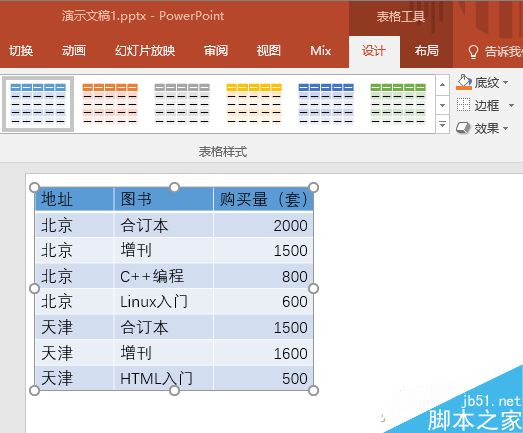Open the 底纹 dropdown arrow

(505, 82)
